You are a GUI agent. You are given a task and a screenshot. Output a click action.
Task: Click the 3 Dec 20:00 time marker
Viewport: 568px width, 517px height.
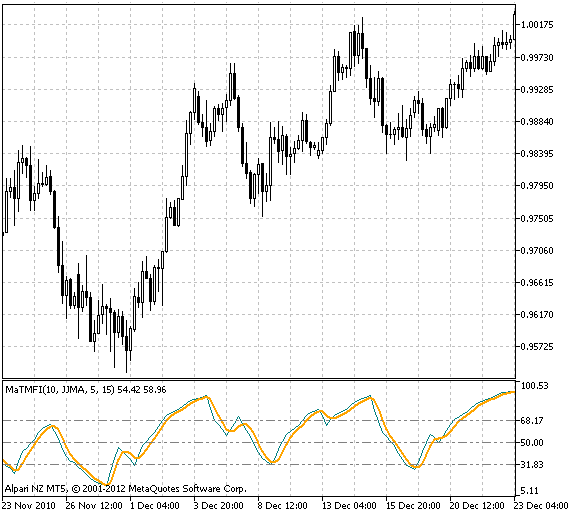(218, 505)
